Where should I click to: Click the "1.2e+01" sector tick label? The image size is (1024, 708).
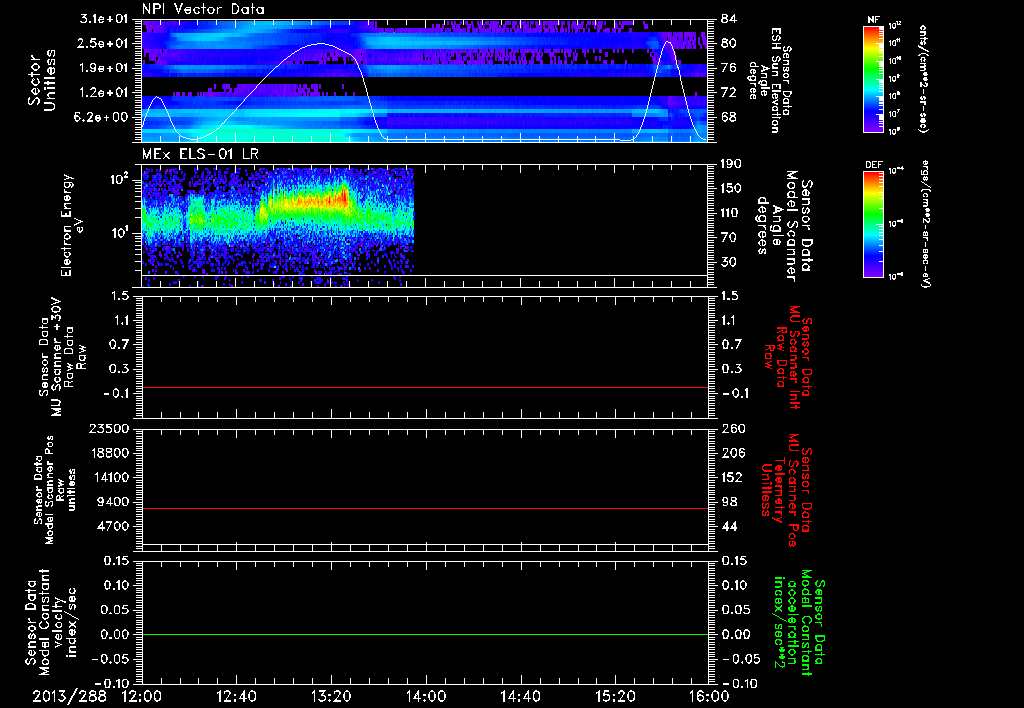[104, 93]
